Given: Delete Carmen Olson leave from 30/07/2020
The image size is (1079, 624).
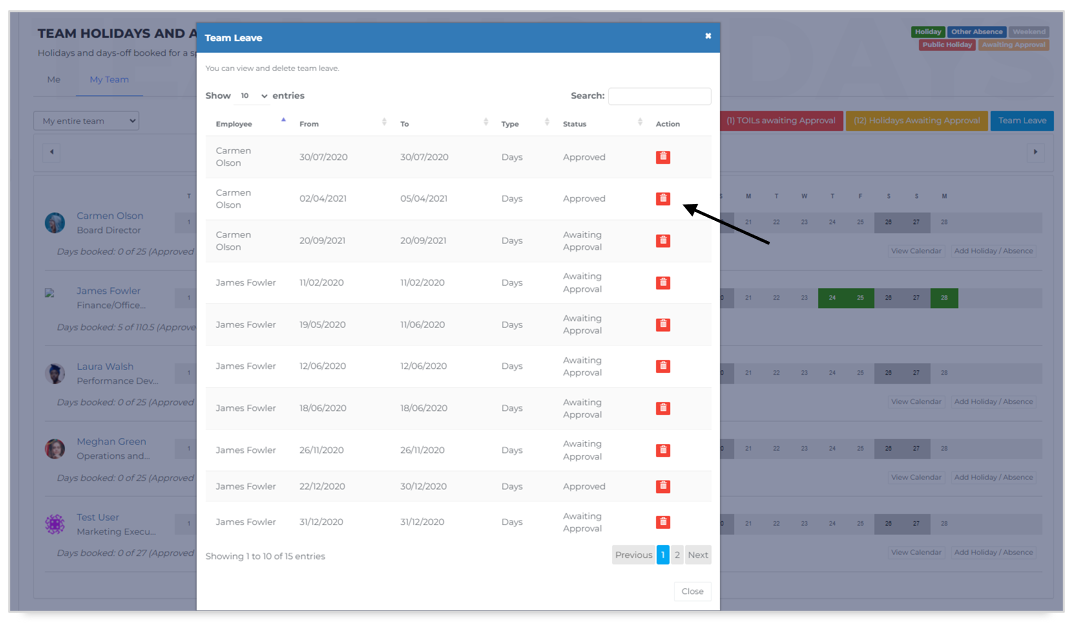Looking at the screenshot, I should click(x=663, y=157).
